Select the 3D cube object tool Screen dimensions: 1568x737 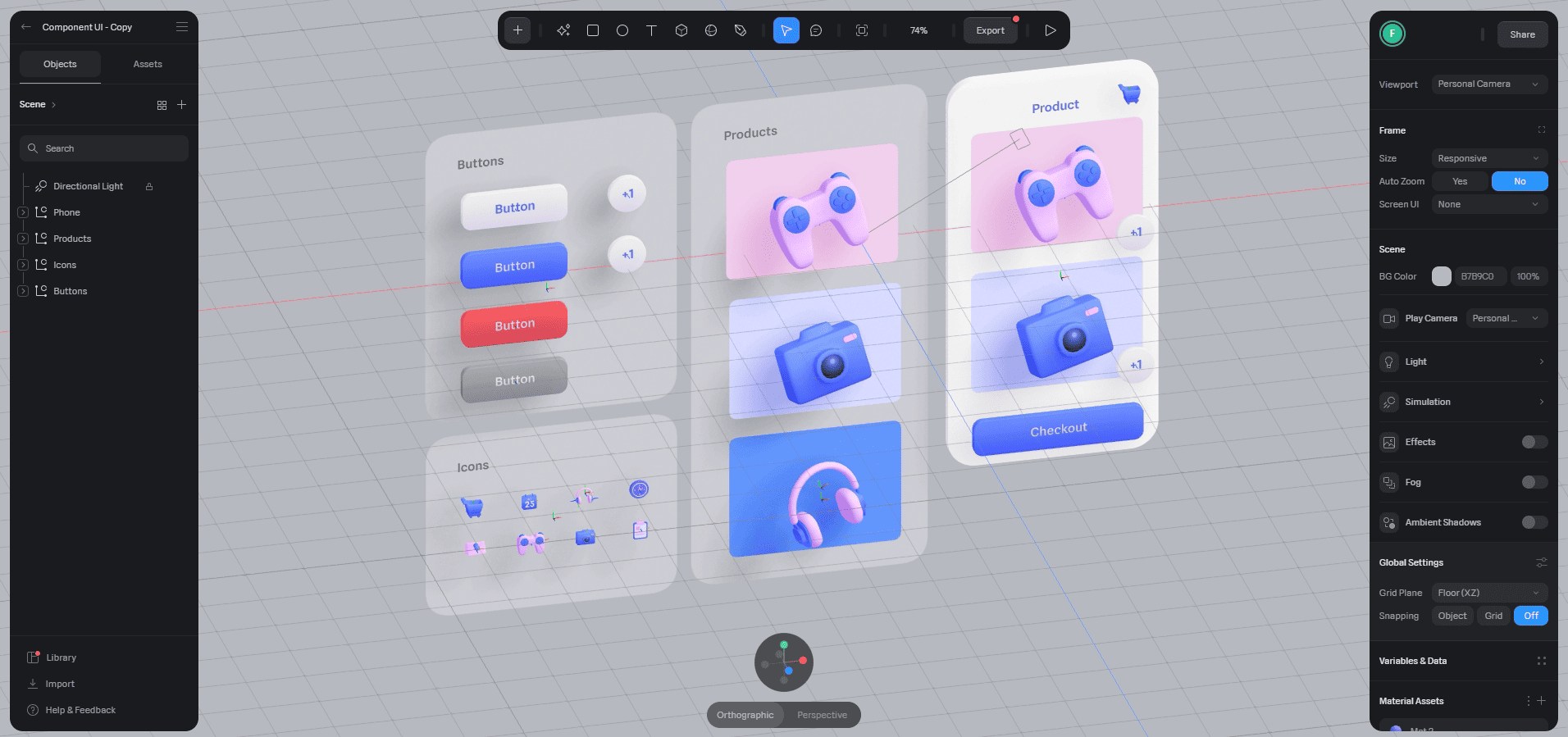pyautogui.click(x=681, y=30)
